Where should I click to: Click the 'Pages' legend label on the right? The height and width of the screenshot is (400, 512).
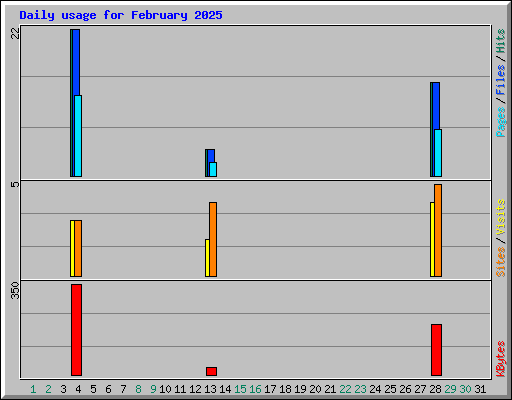501,122
